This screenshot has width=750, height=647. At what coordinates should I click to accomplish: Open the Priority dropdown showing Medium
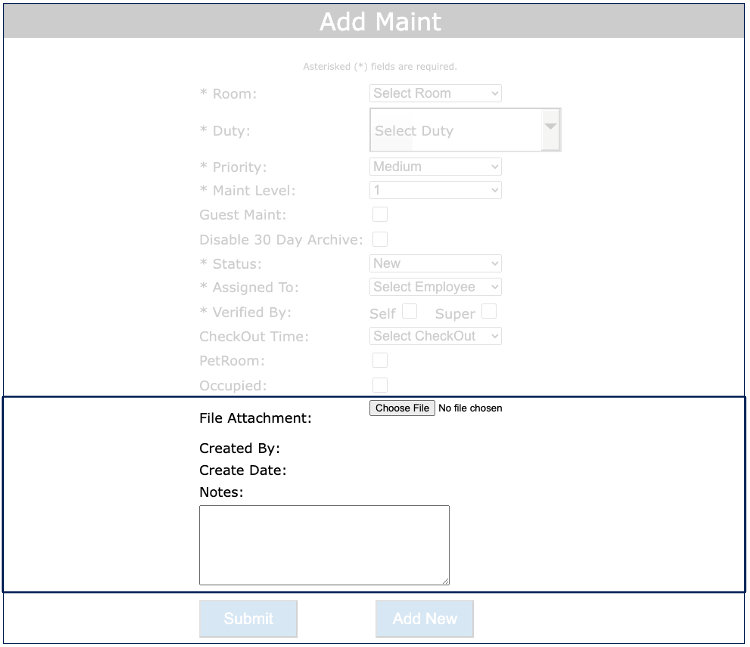(435, 167)
